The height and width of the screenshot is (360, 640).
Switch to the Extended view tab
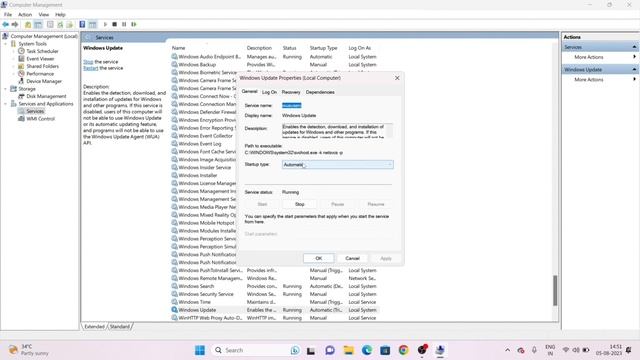pos(94,327)
